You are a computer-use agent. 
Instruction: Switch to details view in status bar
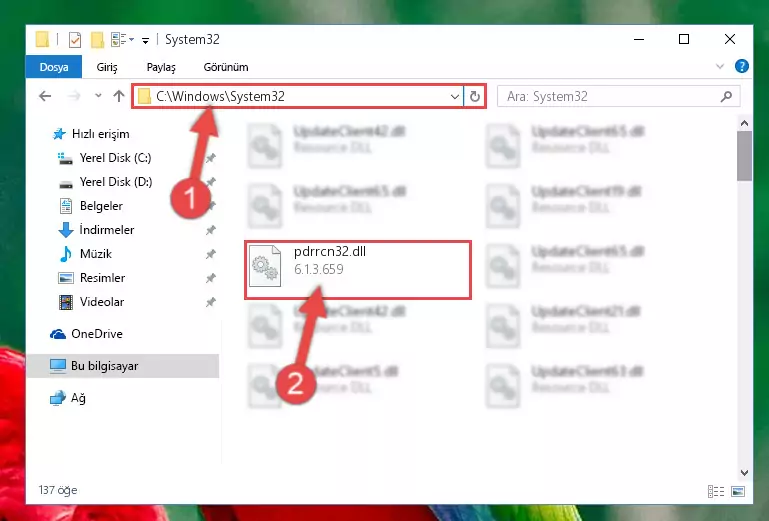pyautogui.click(x=716, y=491)
